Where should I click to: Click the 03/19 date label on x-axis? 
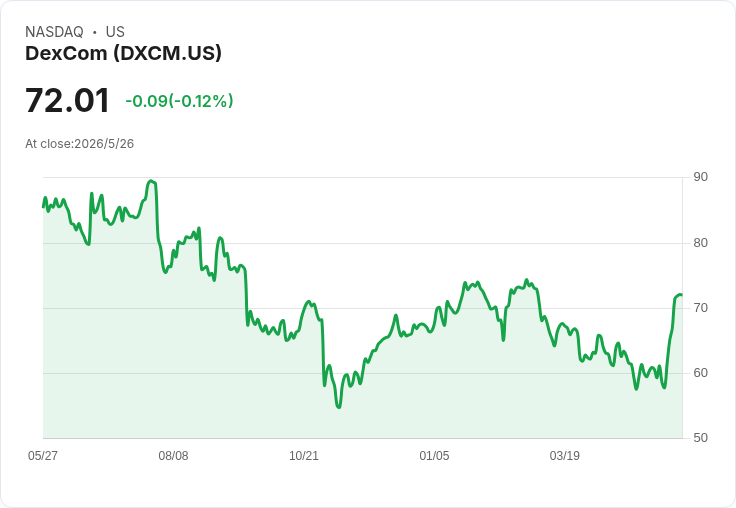click(x=565, y=455)
